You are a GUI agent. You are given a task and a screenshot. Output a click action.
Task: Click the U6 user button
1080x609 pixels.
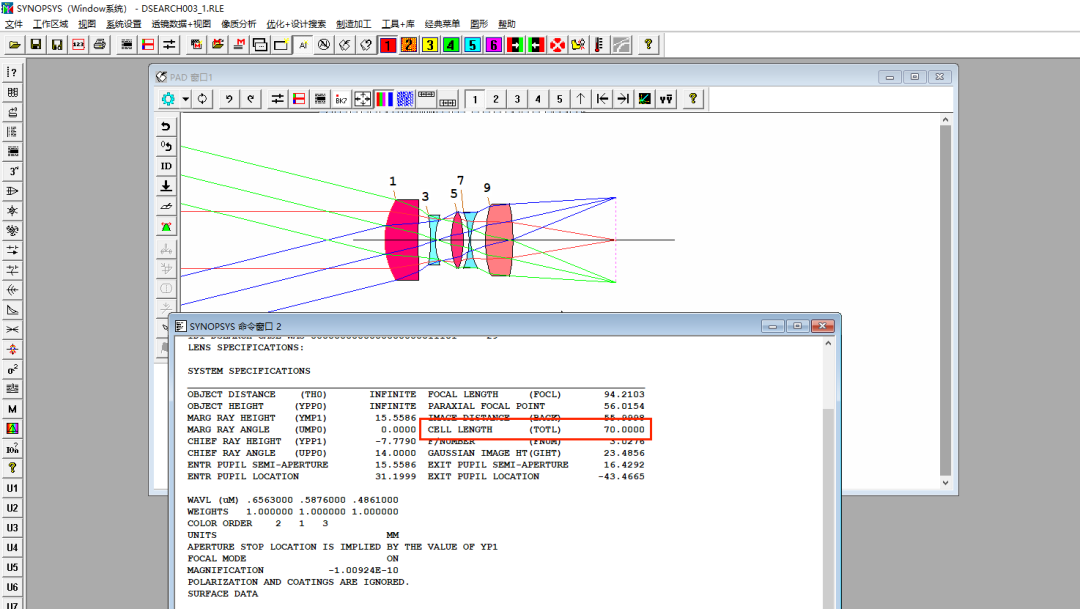(12, 588)
